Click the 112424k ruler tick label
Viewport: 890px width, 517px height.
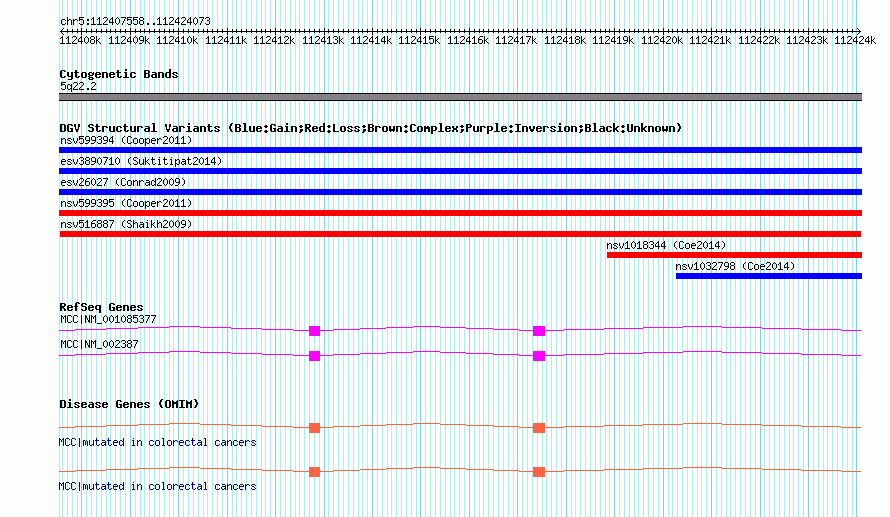855,40
